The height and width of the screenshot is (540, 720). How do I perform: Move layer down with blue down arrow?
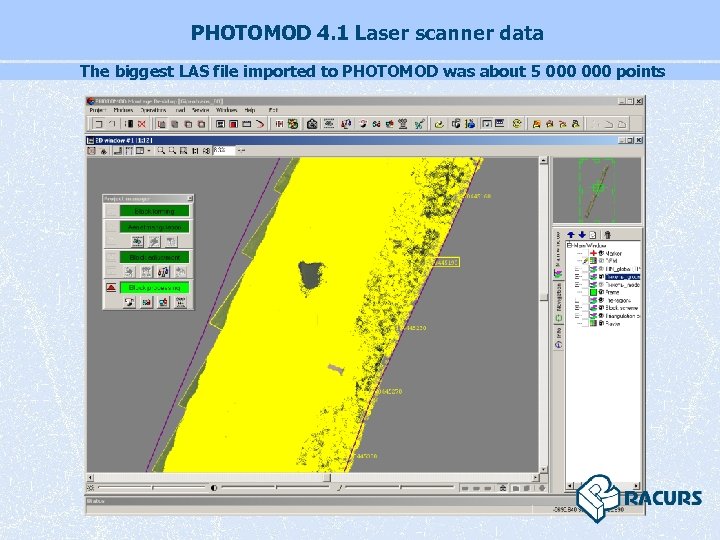[582, 235]
